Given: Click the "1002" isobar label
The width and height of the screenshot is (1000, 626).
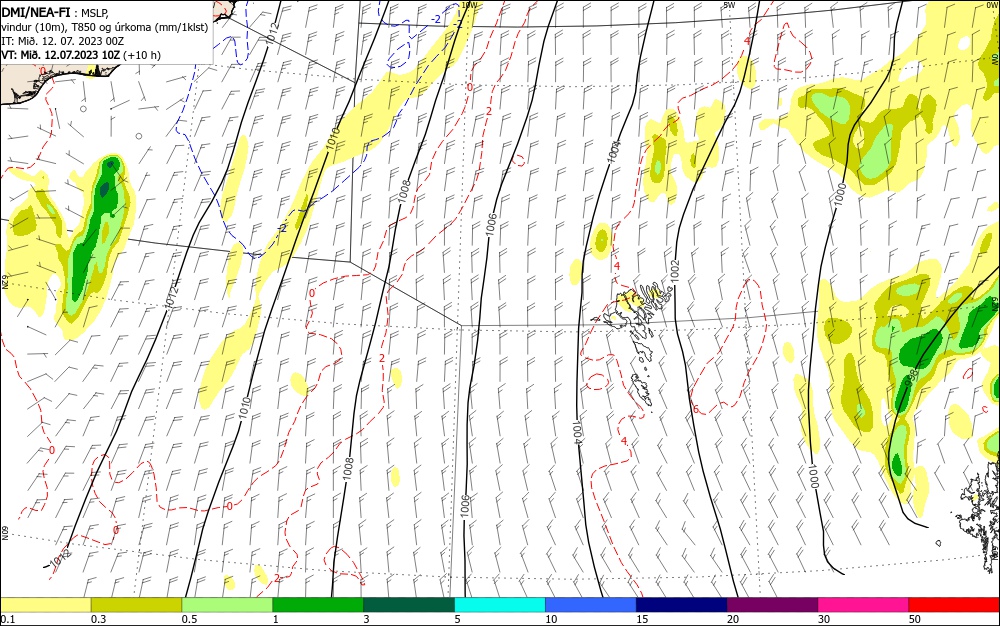Looking at the screenshot, I should click(x=675, y=270).
